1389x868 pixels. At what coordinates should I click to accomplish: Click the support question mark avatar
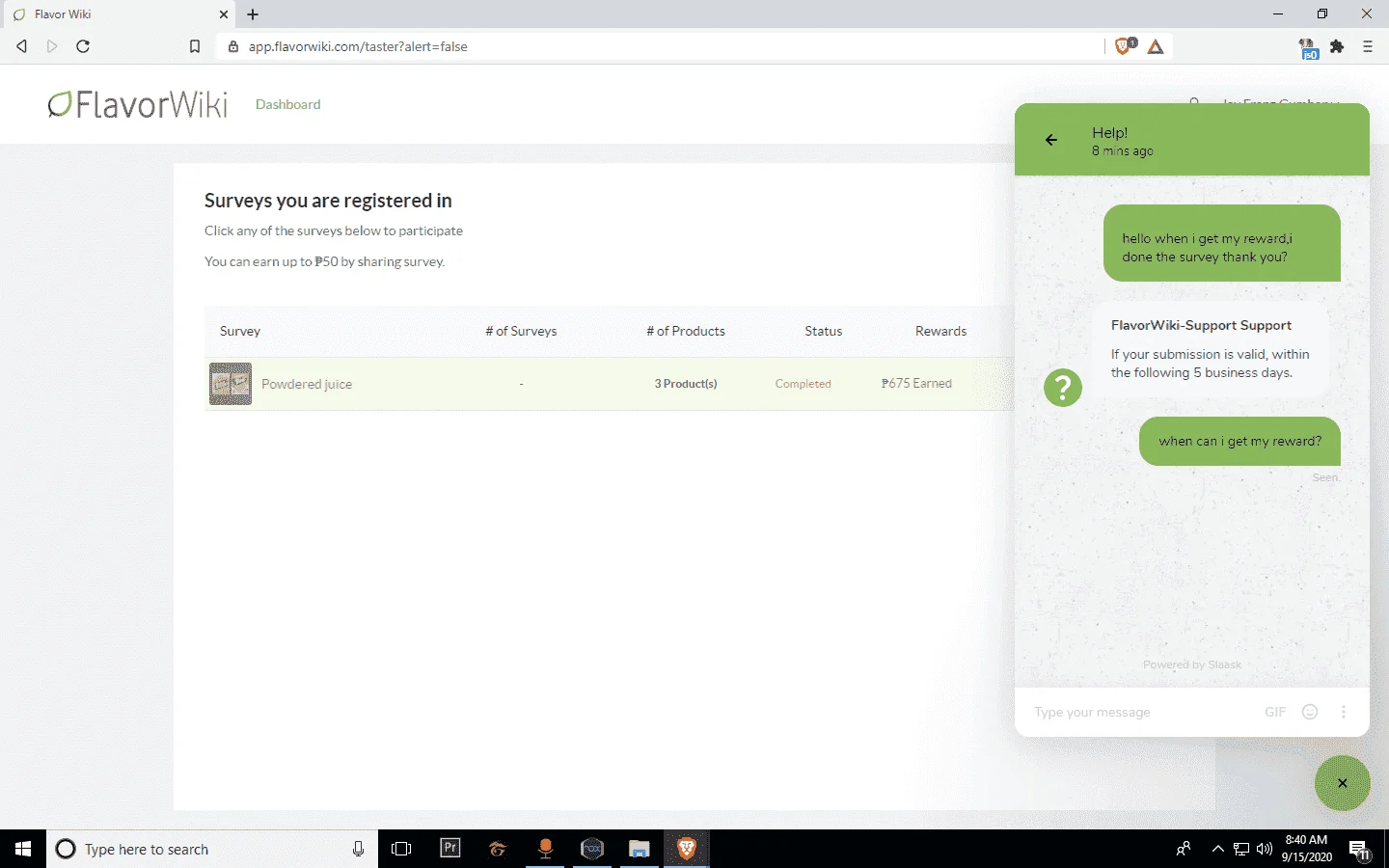pos(1063,388)
